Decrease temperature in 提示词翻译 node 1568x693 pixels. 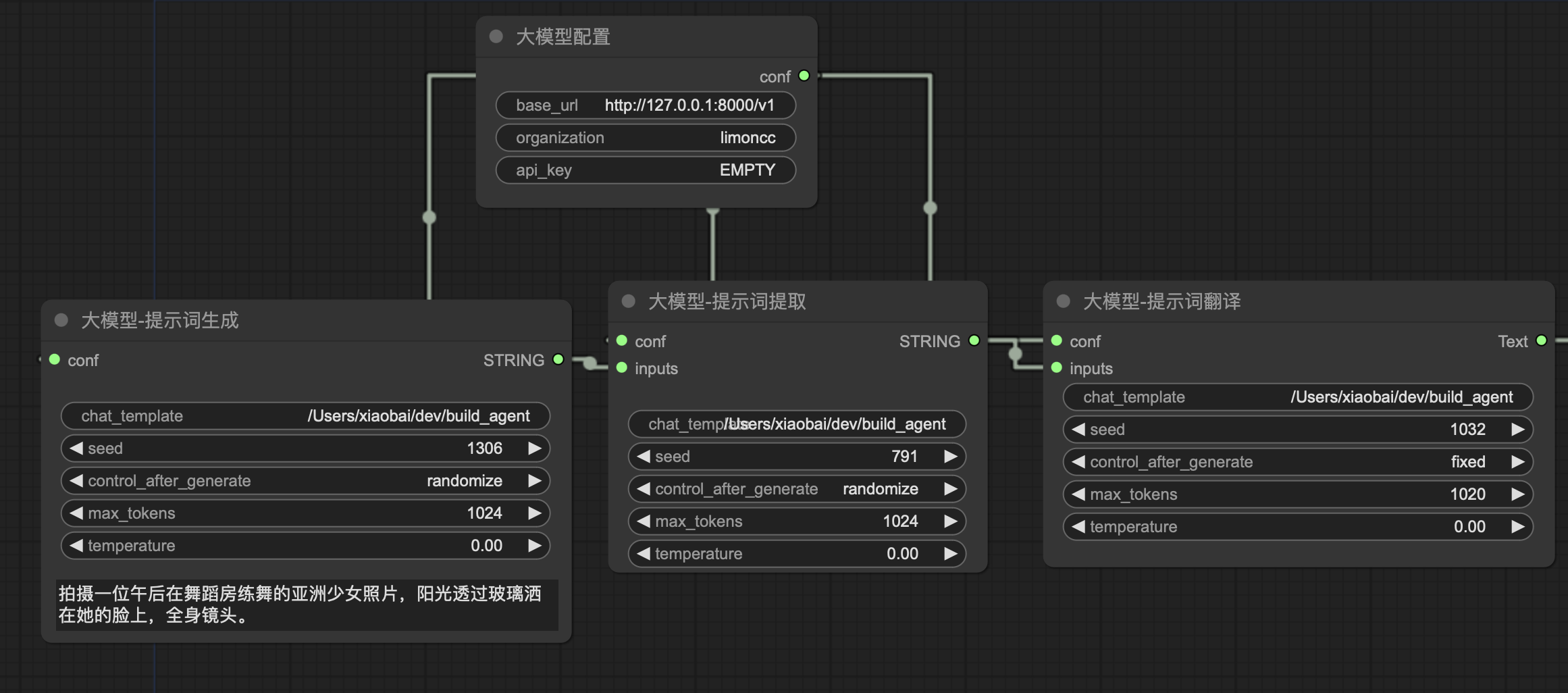click(x=1078, y=527)
